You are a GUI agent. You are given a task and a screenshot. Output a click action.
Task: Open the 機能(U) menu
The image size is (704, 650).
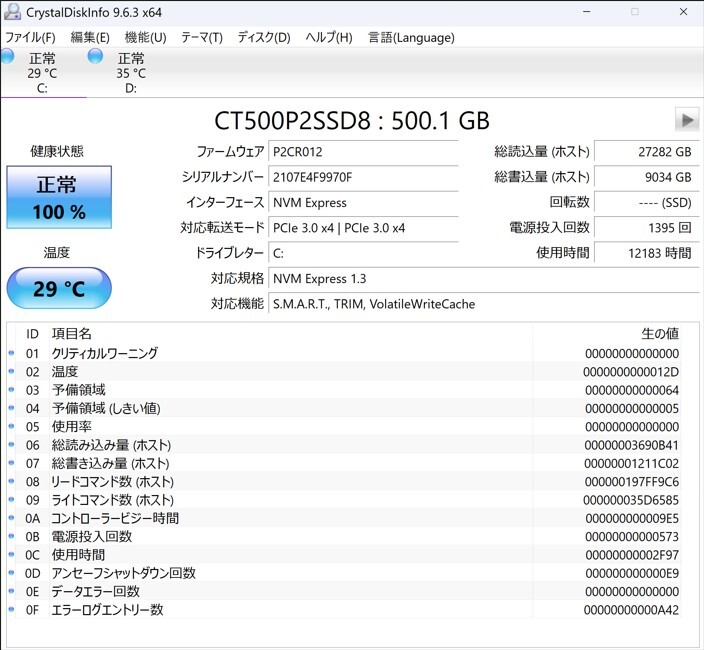click(145, 37)
